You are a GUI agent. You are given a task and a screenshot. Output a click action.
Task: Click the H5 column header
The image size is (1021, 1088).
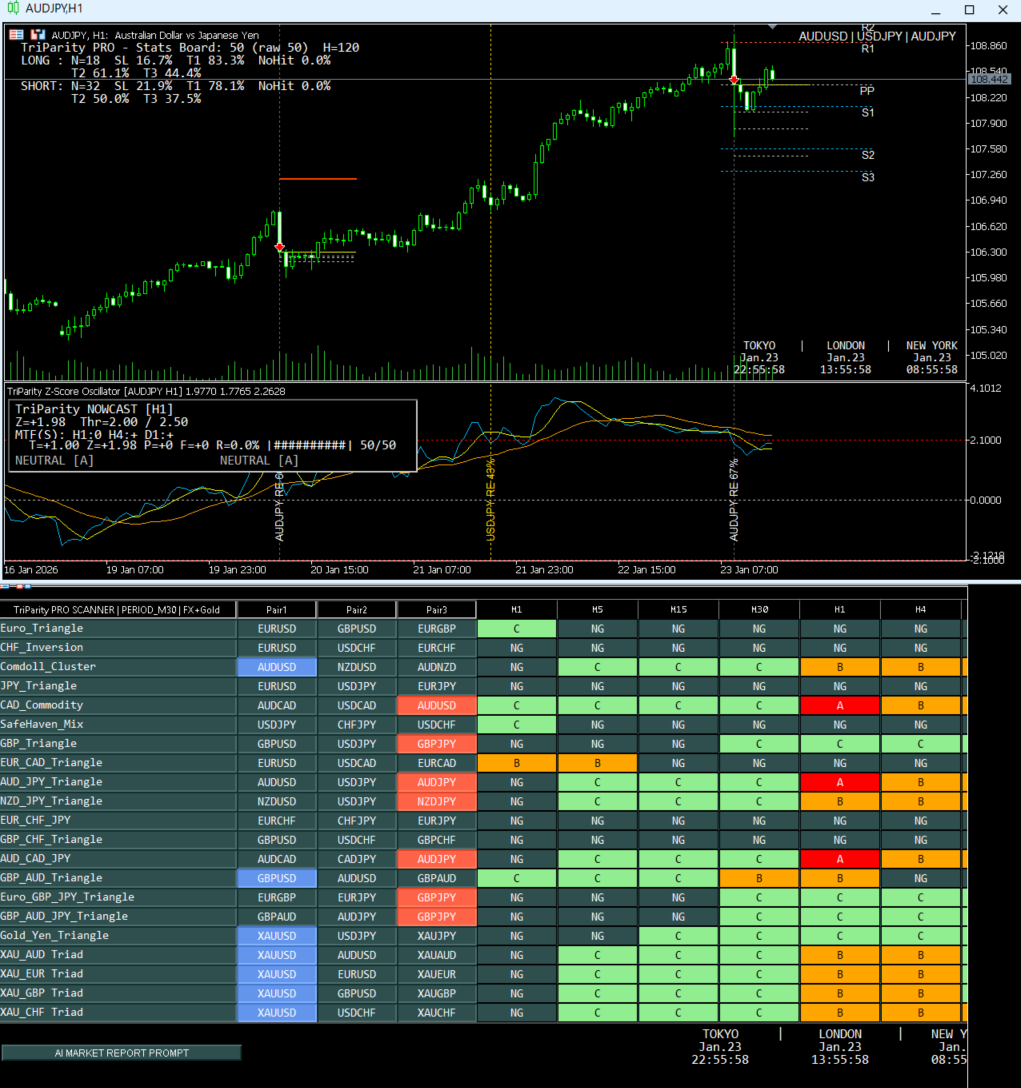point(597,609)
